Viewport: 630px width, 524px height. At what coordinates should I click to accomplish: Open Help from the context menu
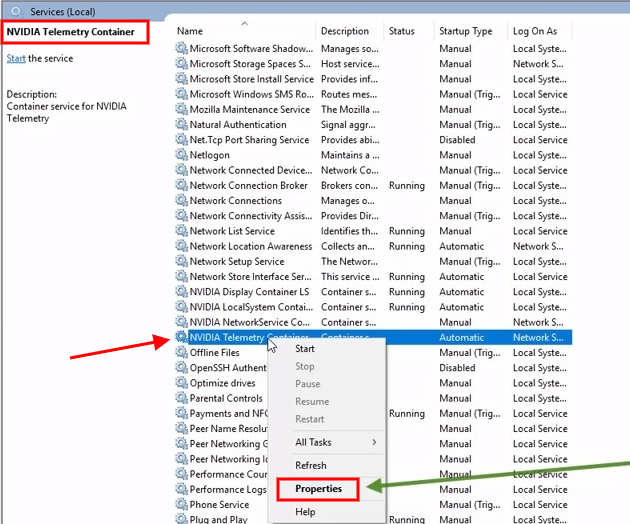tap(305, 512)
